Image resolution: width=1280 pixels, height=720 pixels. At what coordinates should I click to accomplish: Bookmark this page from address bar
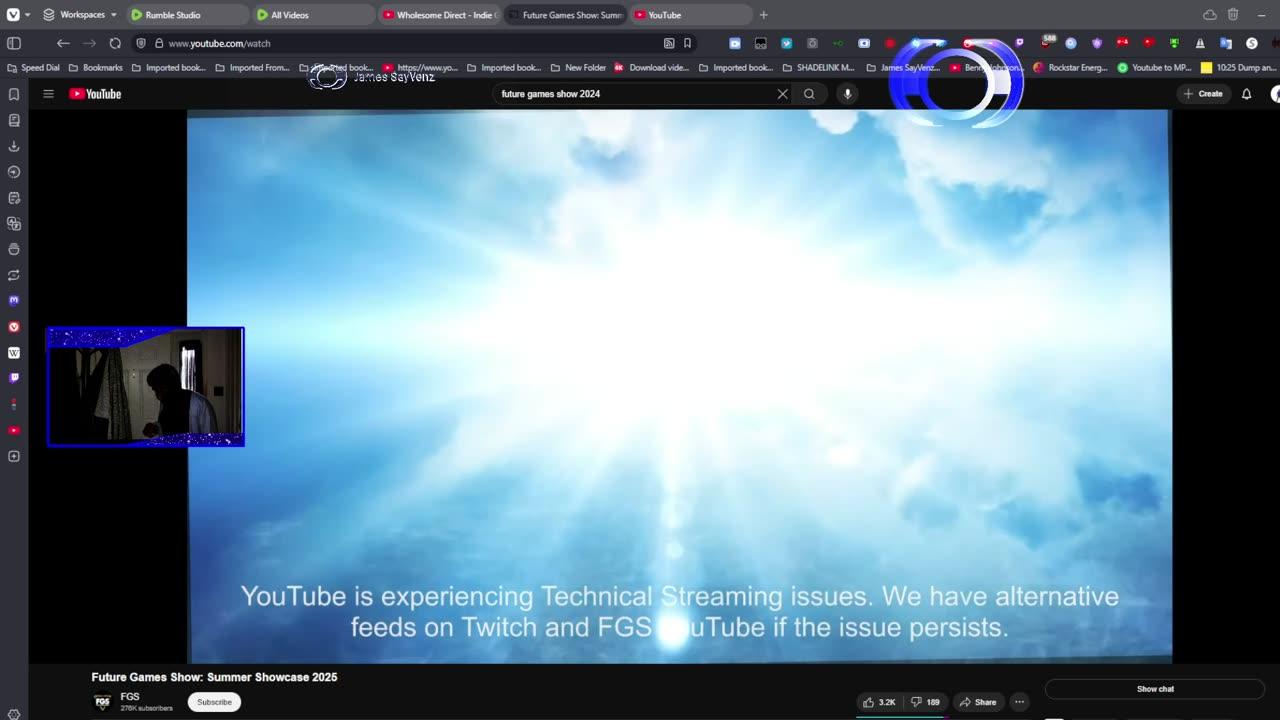(687, 43)
